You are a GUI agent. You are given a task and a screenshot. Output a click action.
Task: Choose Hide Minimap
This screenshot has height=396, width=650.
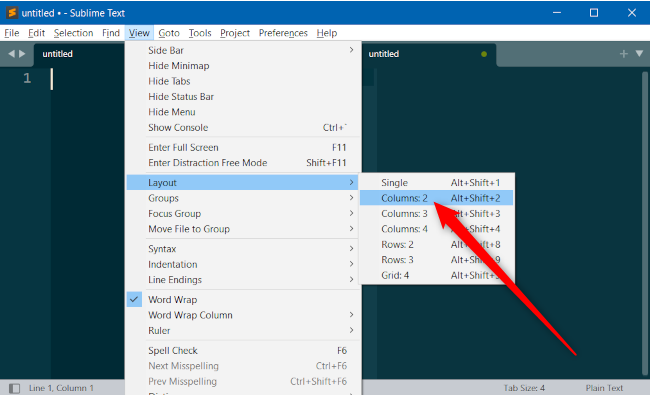point(243,66)
